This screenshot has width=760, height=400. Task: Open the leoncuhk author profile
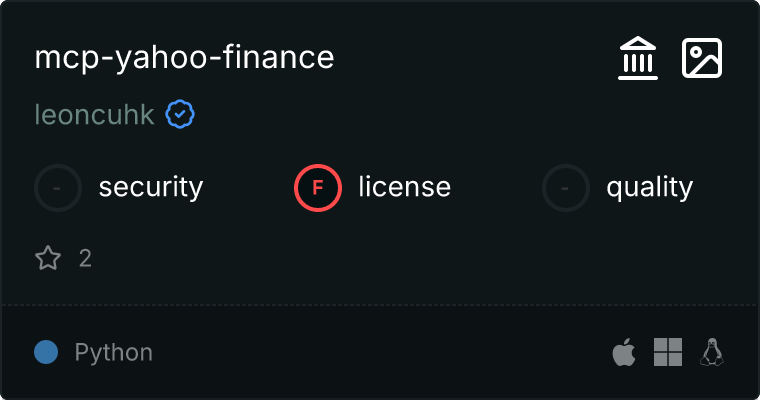click(94, 115)
